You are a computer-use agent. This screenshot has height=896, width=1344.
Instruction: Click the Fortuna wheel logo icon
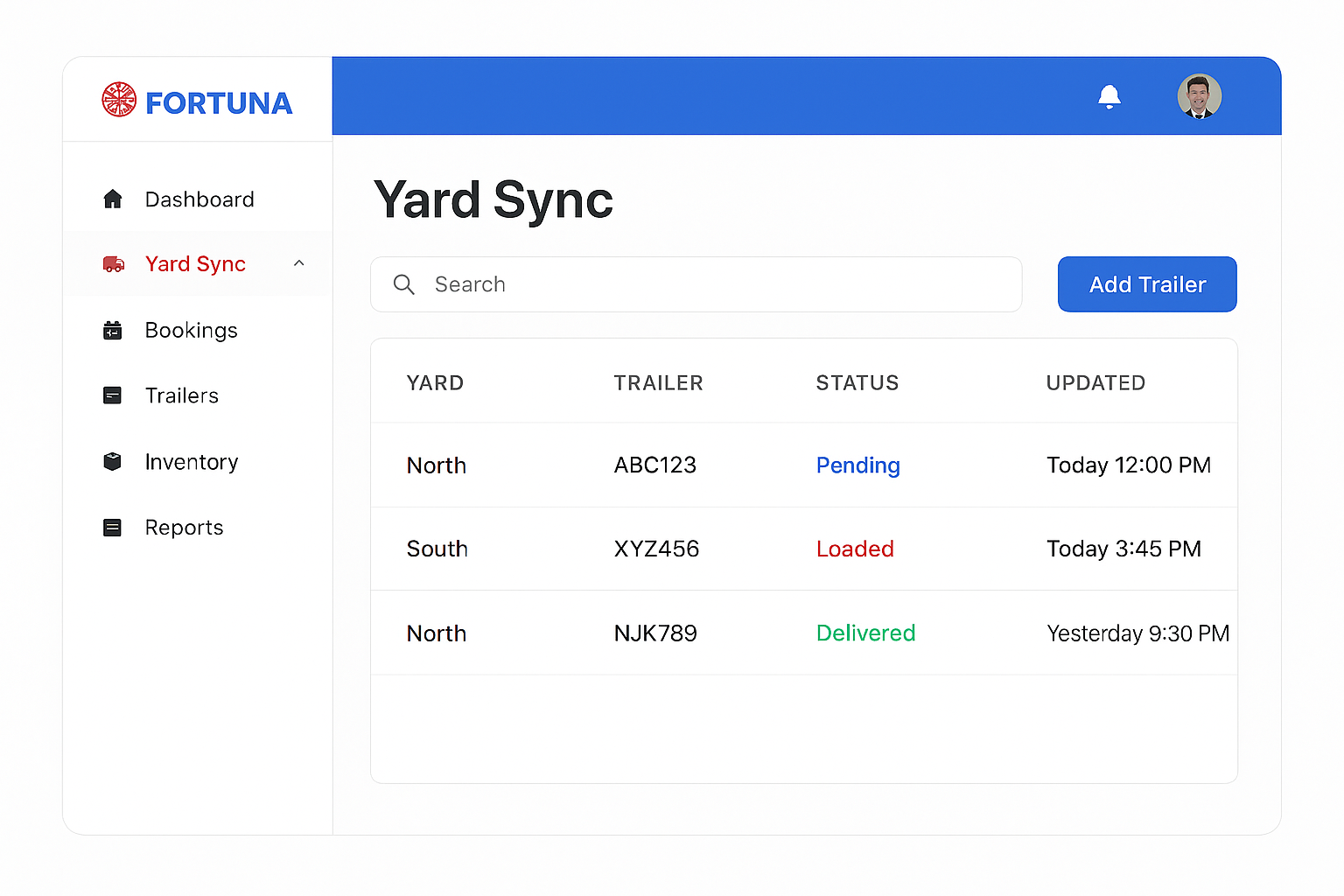tap(119, 100)
